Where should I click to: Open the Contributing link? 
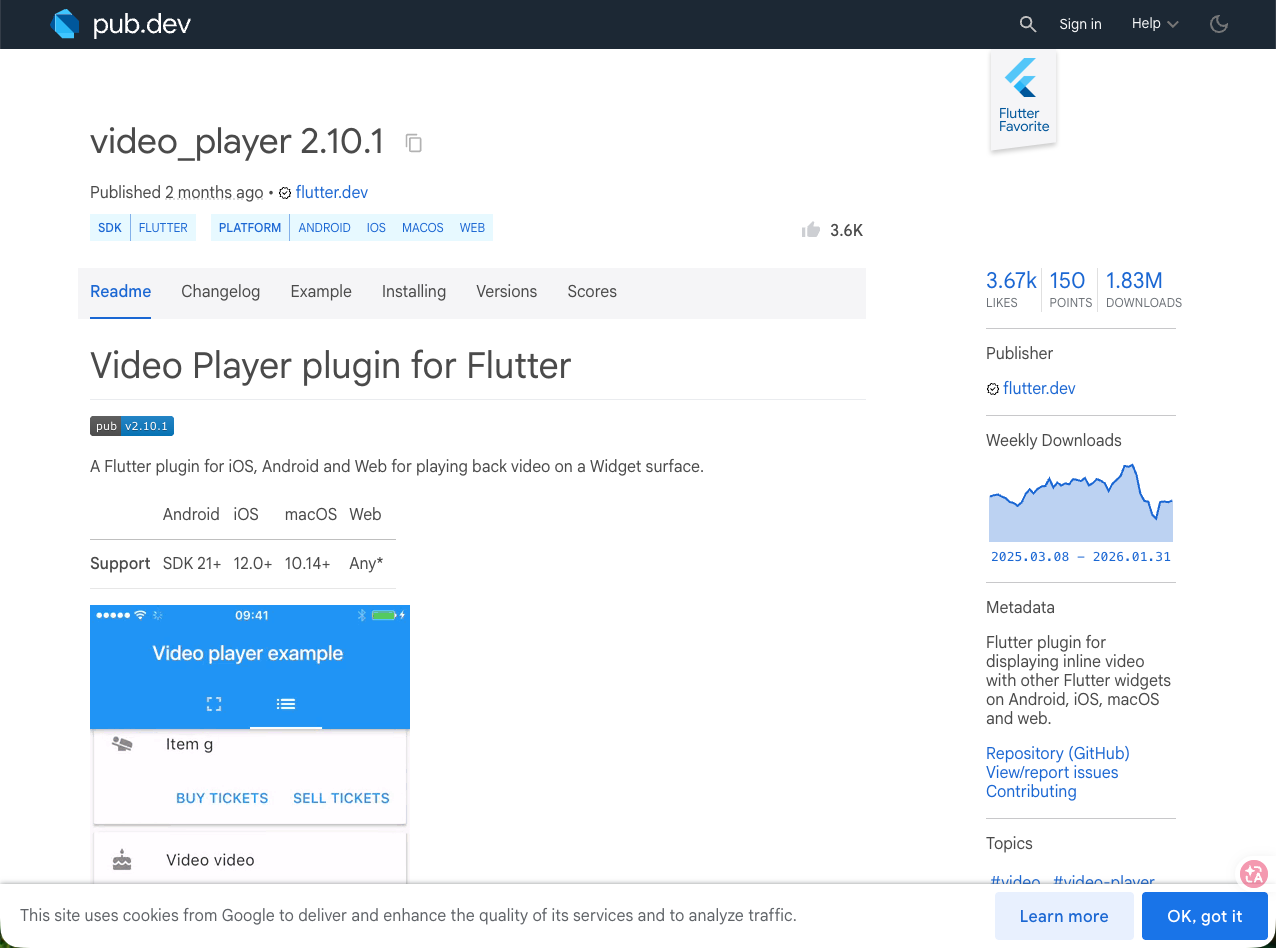pyautogui.click(x=1031, y=792)
